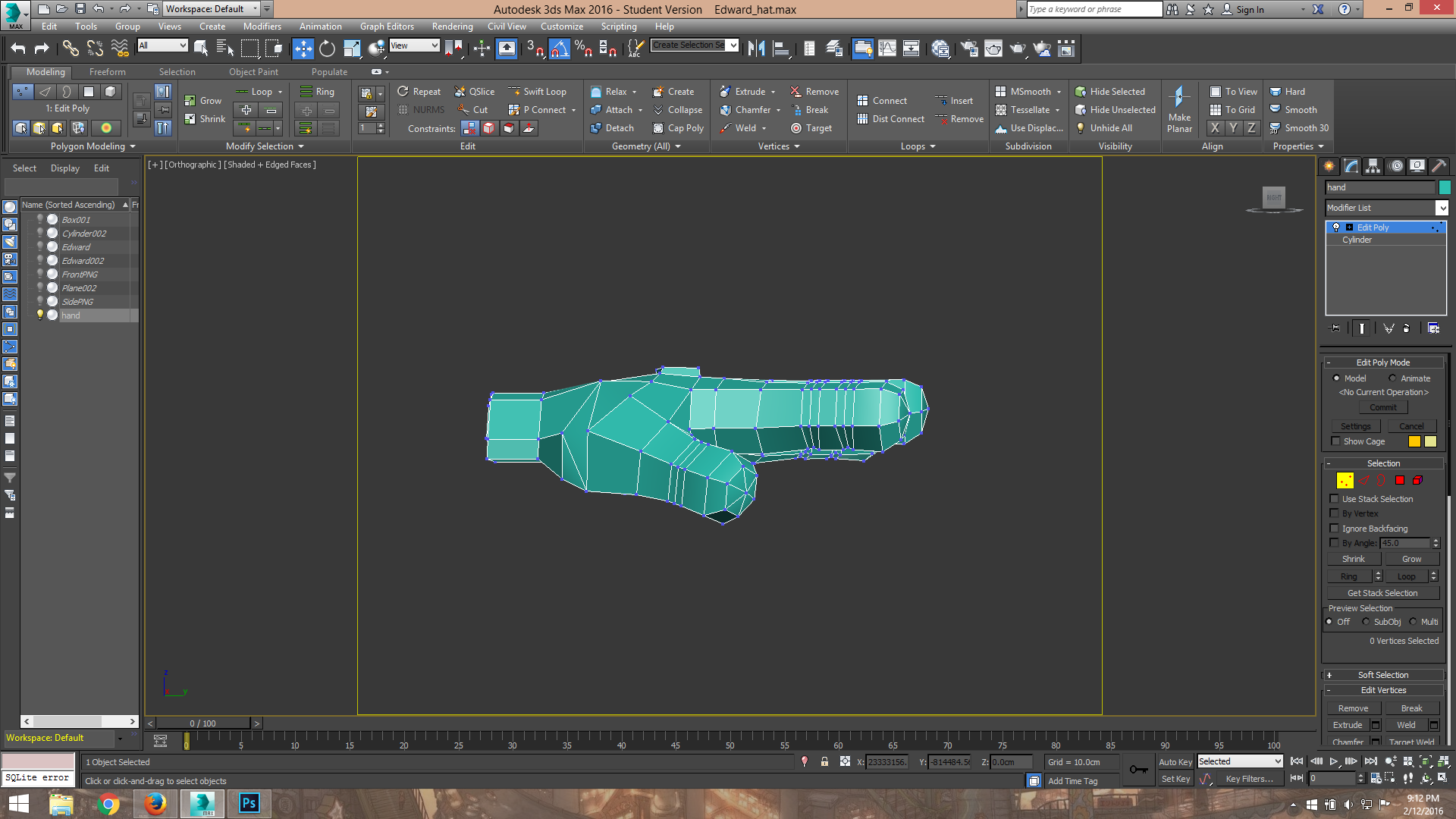Image resolution: width=1456 pixels, height=819 pixels.
Task: Open the Create command panel tab
Action: coord(1329,165)
